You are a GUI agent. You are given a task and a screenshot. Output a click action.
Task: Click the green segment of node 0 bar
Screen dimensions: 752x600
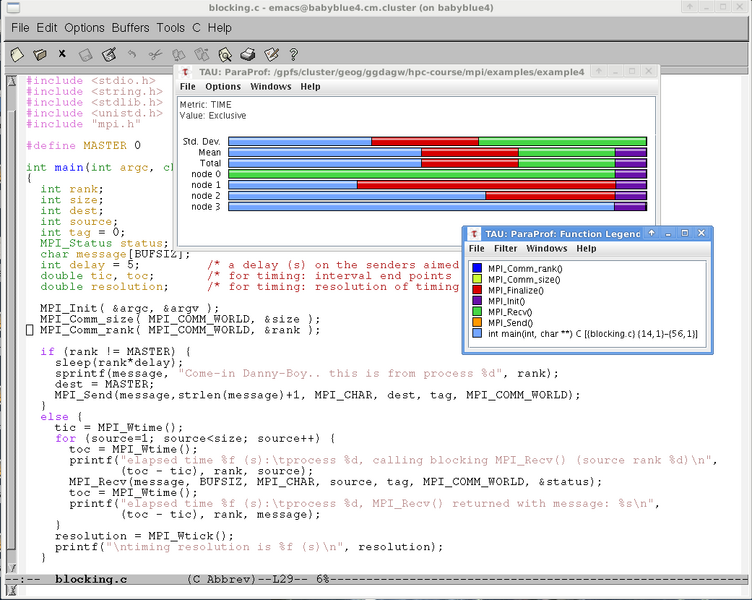420,174
